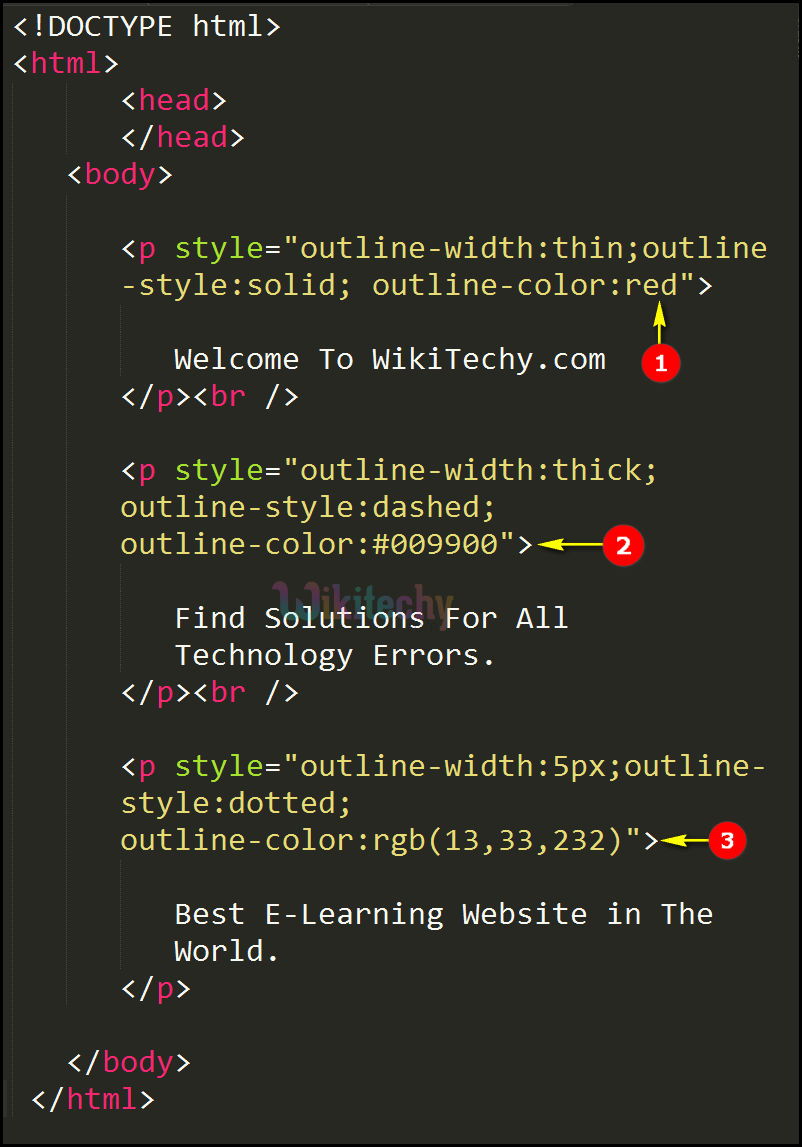Click the text 'Welcome To WikiTechy.com'
802x1147 pixels.
pos(390,360)
